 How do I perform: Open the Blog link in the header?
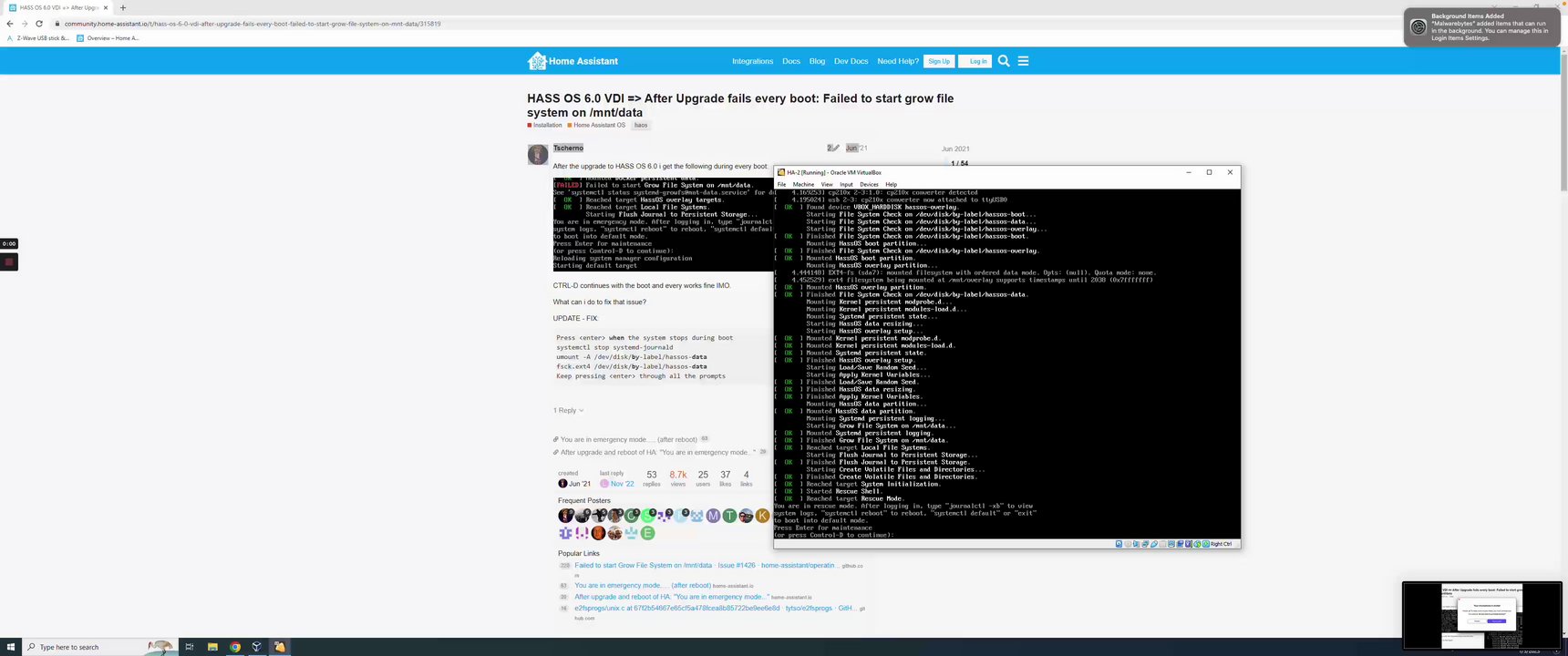tap(817, 61)
